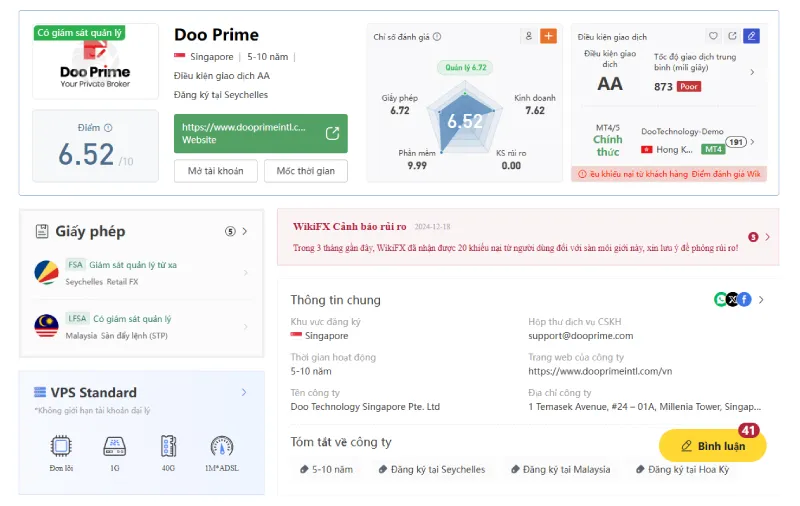Expand the Giấy phép section chevron

(x=245, y=232)
